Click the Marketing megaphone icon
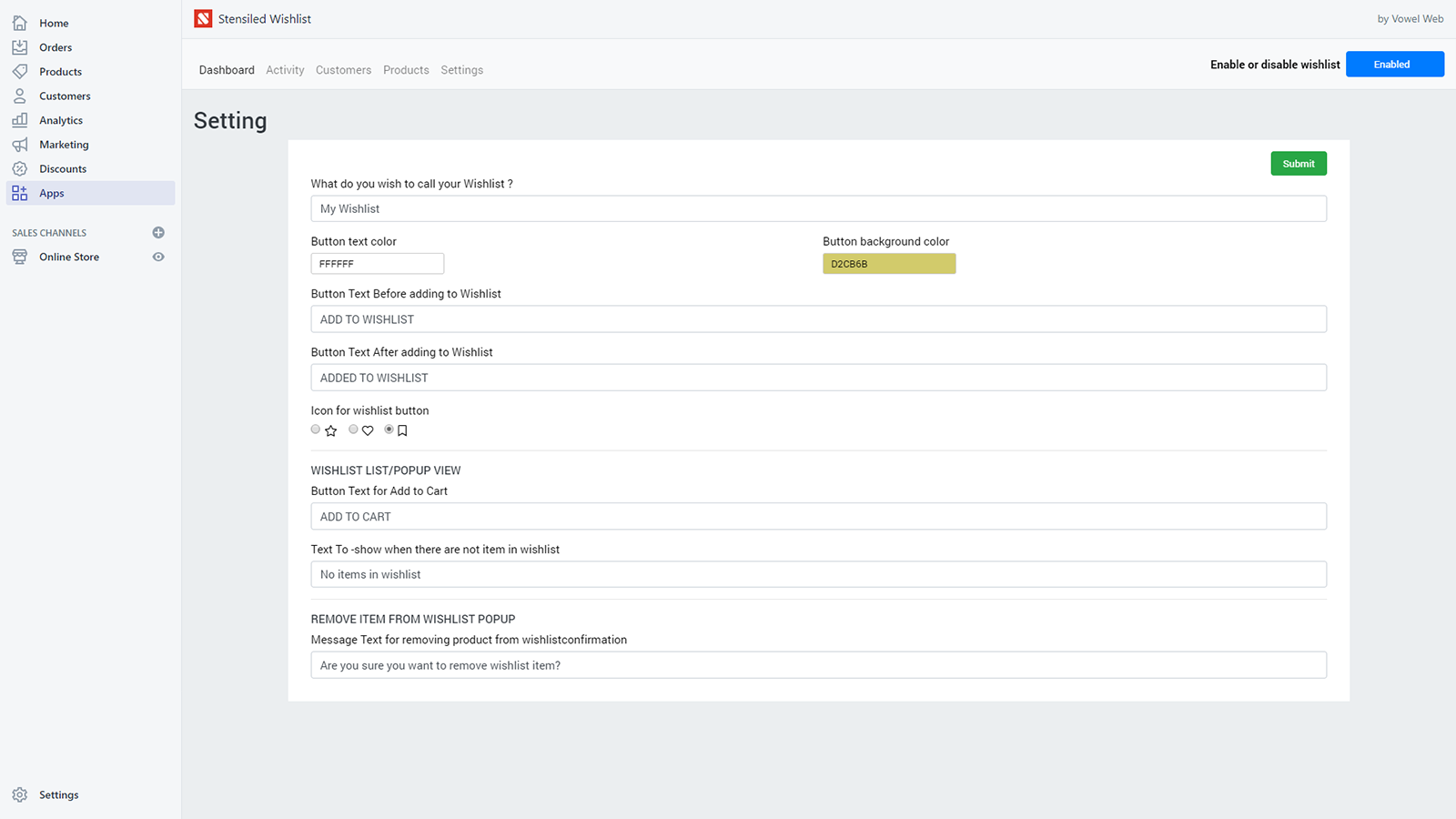This screenshot has width=1456, height=819. [19, 145]
